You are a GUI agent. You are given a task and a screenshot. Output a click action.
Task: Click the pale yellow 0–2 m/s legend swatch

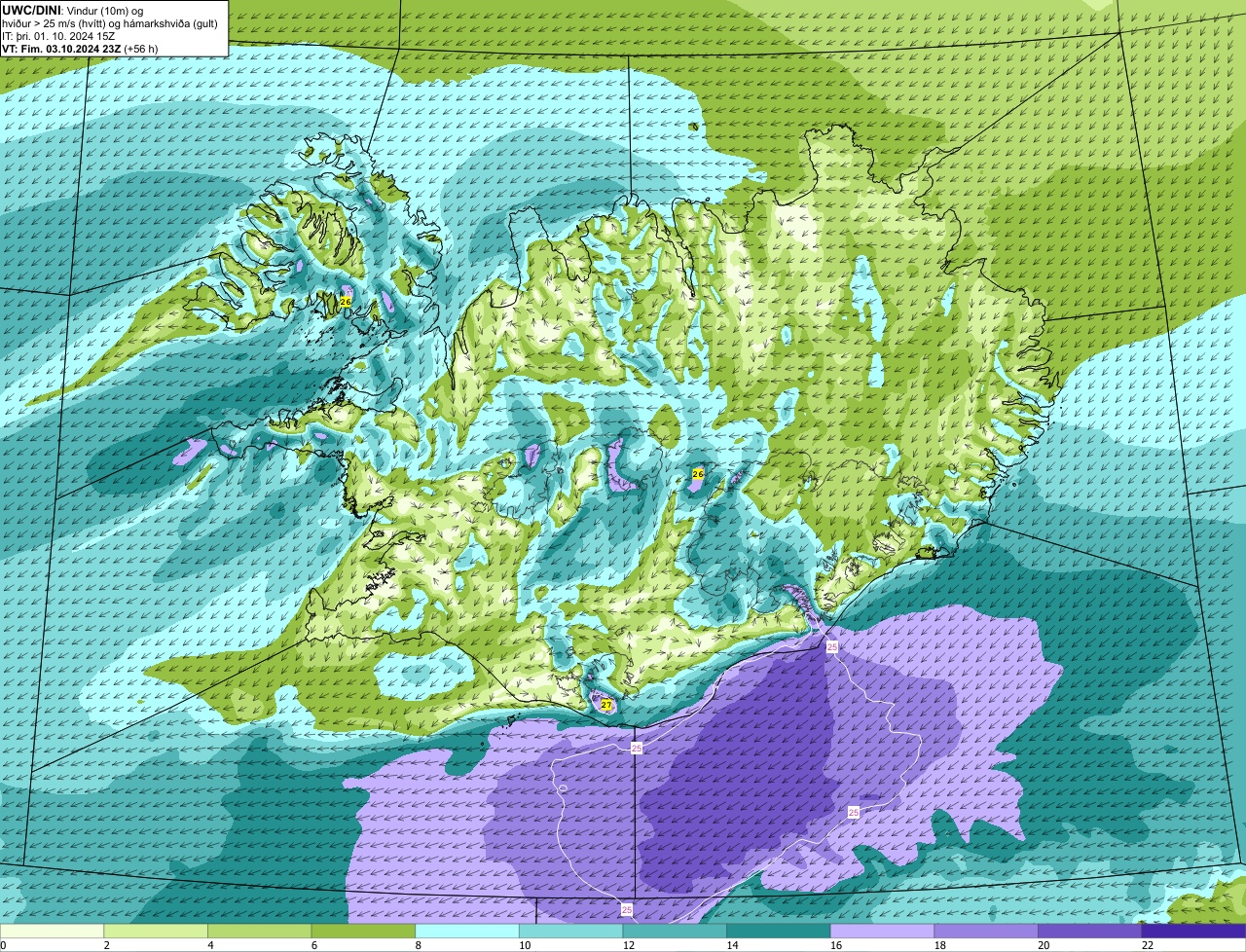[52, 932]
